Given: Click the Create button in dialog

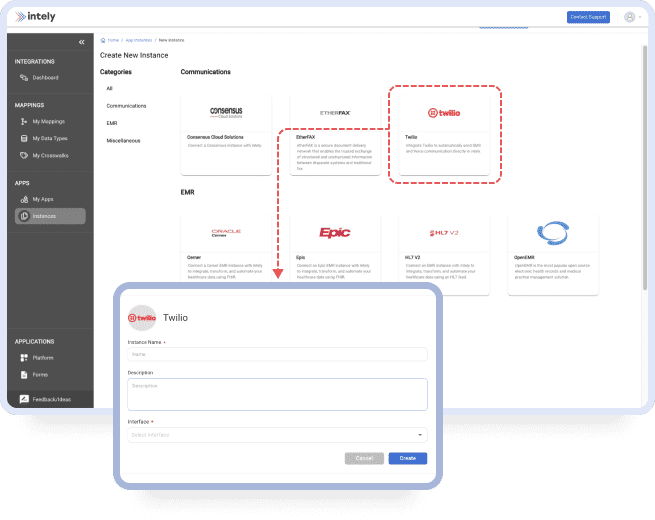Looking at the screenshot, I should coord(408,459).
